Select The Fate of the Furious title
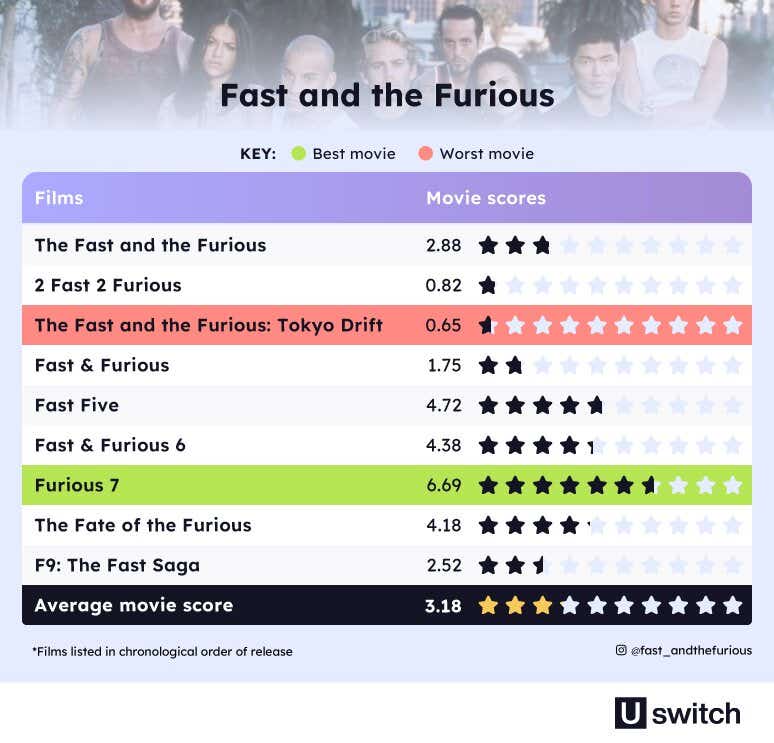Viewport: 774px width, 743px height. pyautogui.click(x=143, y=525)
